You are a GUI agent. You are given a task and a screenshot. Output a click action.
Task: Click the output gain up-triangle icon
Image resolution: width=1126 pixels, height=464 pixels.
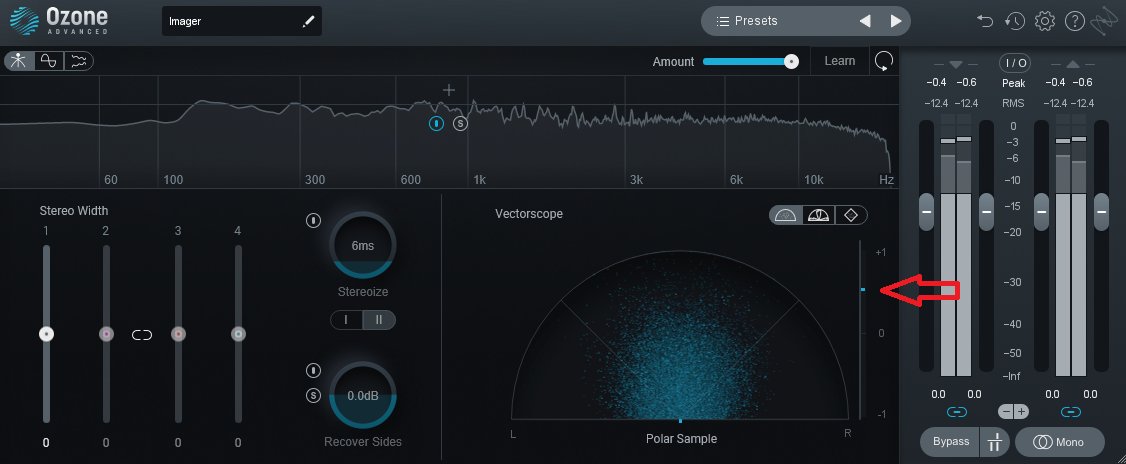1072,65
